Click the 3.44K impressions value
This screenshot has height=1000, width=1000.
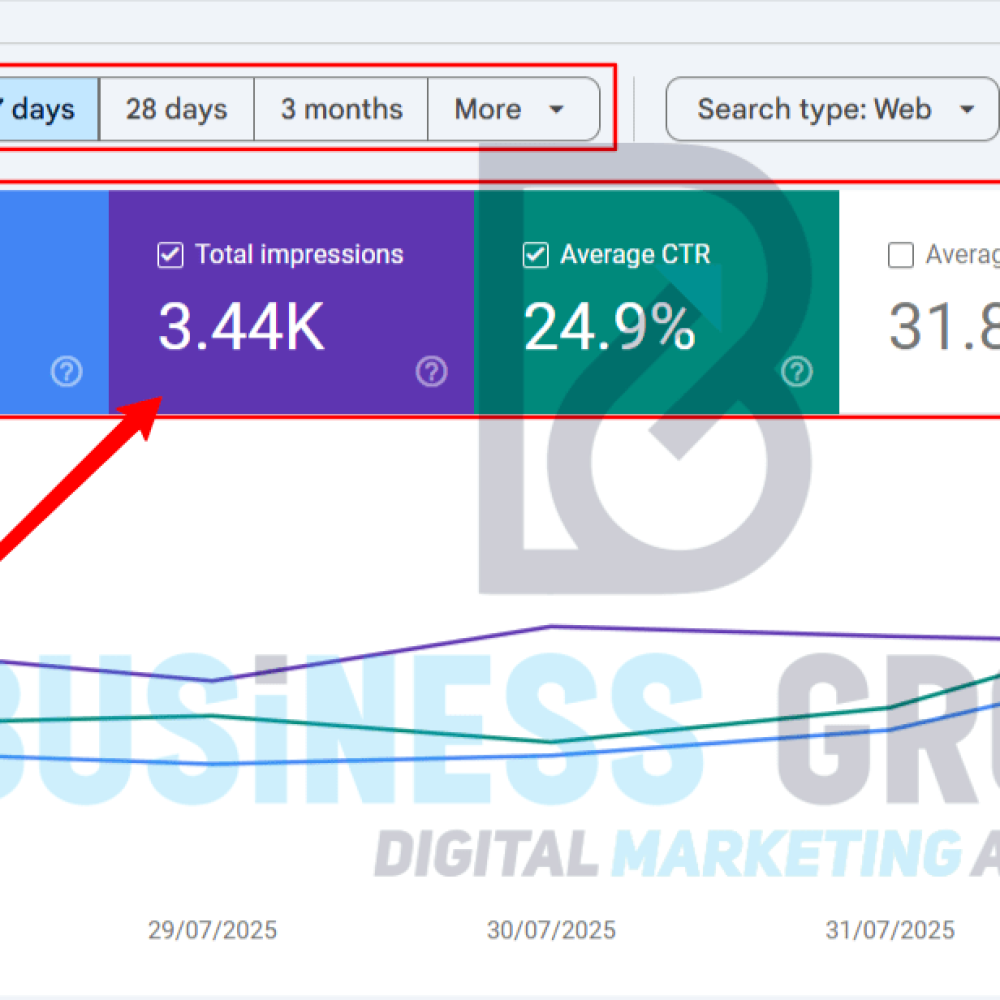(242, 327)
